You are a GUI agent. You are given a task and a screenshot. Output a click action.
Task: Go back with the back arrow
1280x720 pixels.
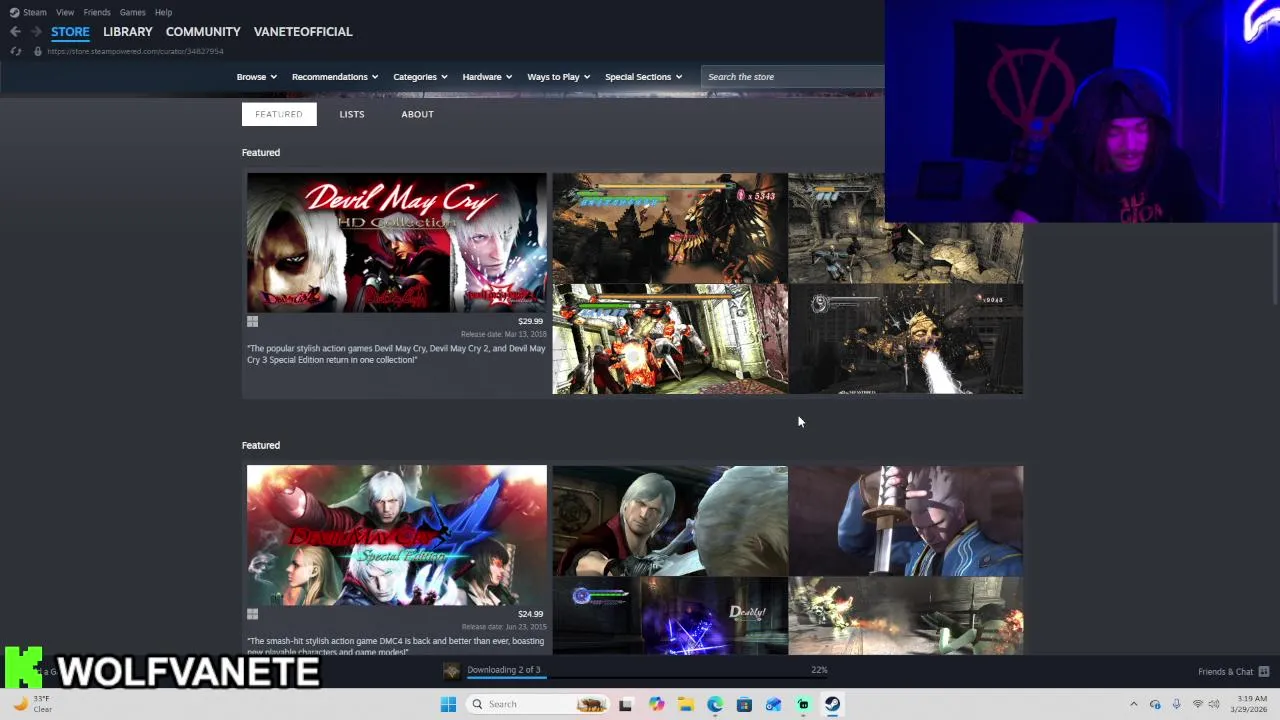15,32
